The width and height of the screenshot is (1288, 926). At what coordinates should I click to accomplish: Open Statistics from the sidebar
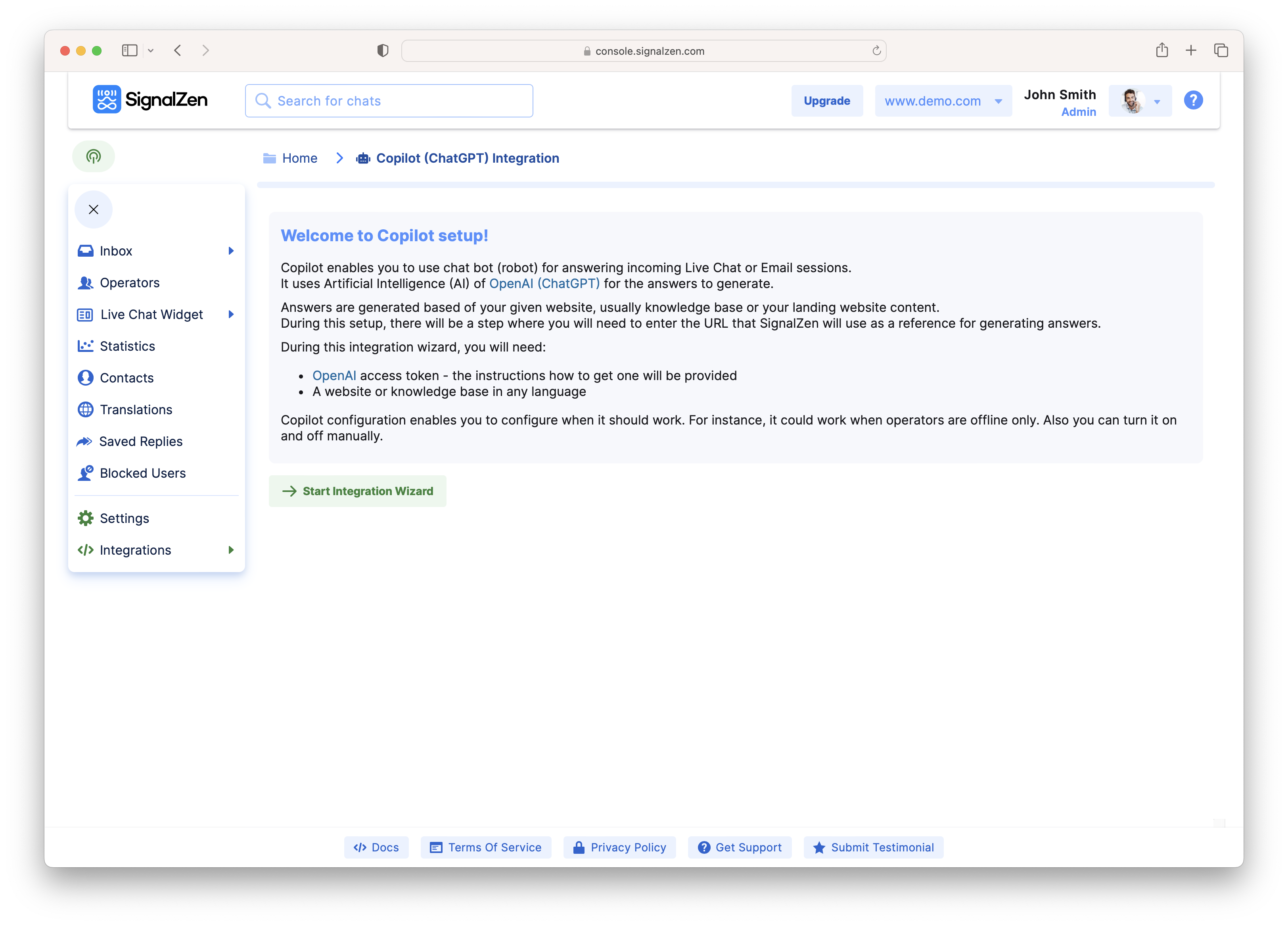[x=127, y=346]
